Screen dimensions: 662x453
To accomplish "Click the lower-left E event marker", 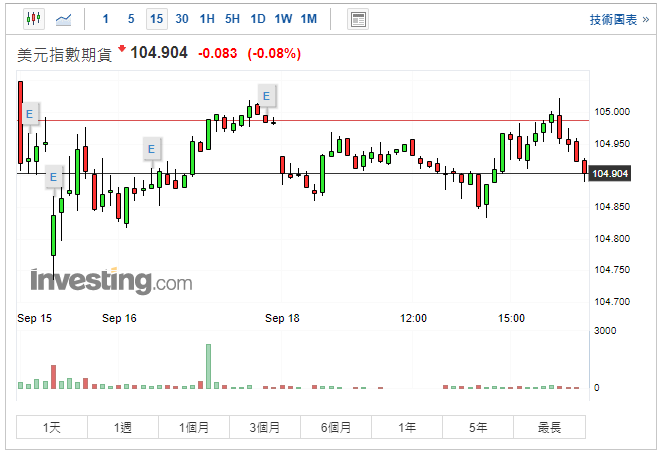I will click(53, 178).
